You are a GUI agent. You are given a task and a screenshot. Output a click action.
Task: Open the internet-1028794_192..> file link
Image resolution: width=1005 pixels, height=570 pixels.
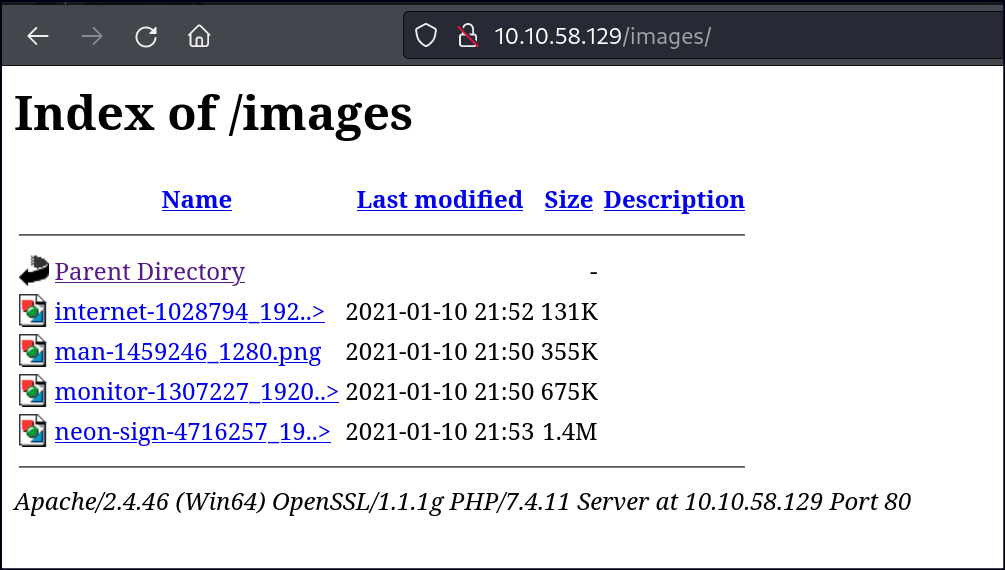coord(189,312)
